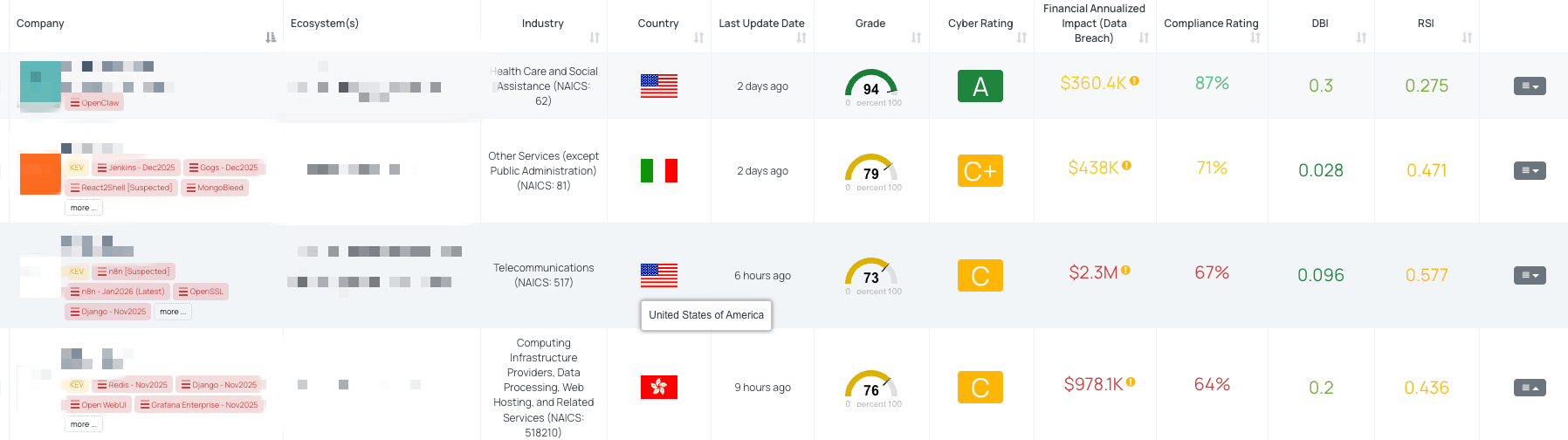Select the n8n - Jan2026 (Latest) tag
This screenshot has height=440, width=1568.
(x=117, y=292)
